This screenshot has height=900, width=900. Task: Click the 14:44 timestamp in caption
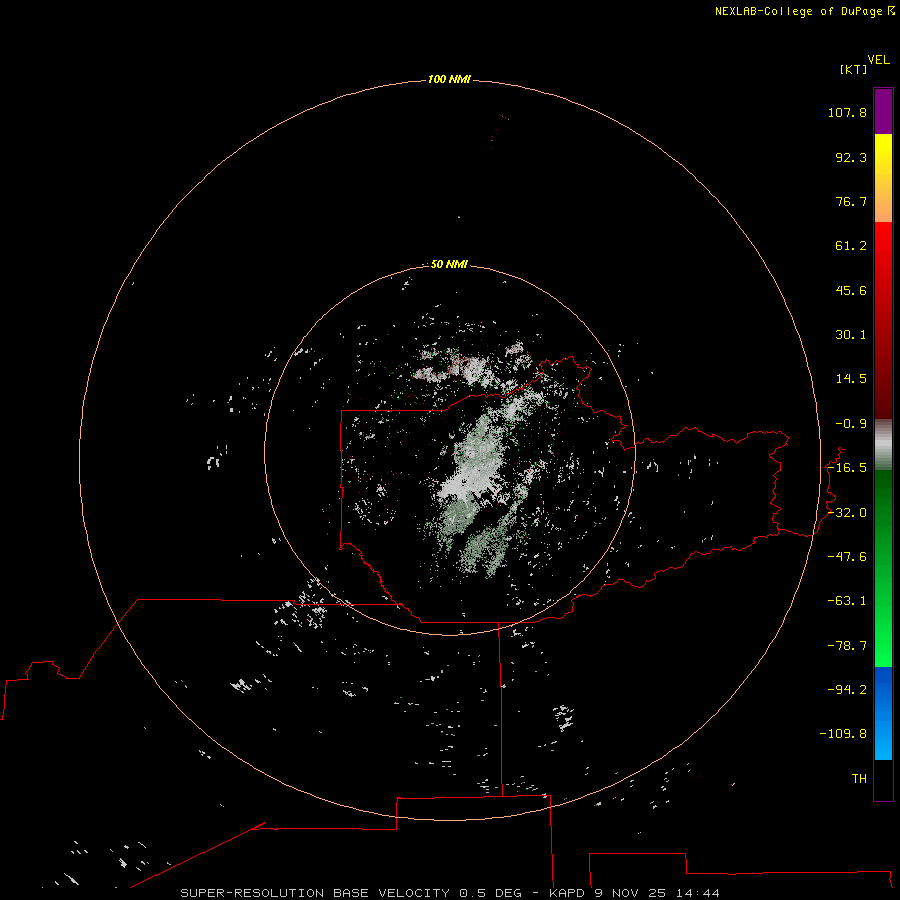[x=697, y=893]
